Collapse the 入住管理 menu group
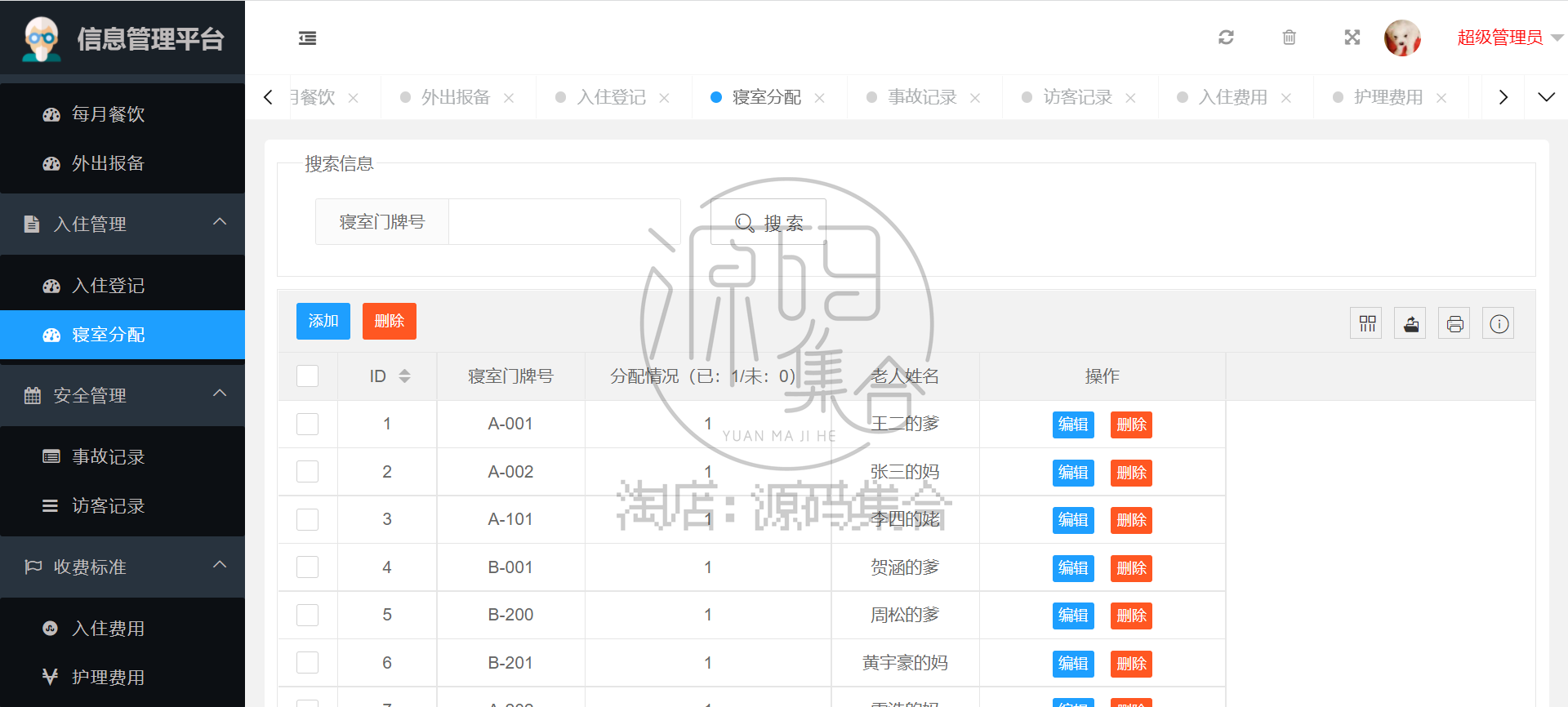 tap(122, 224)
